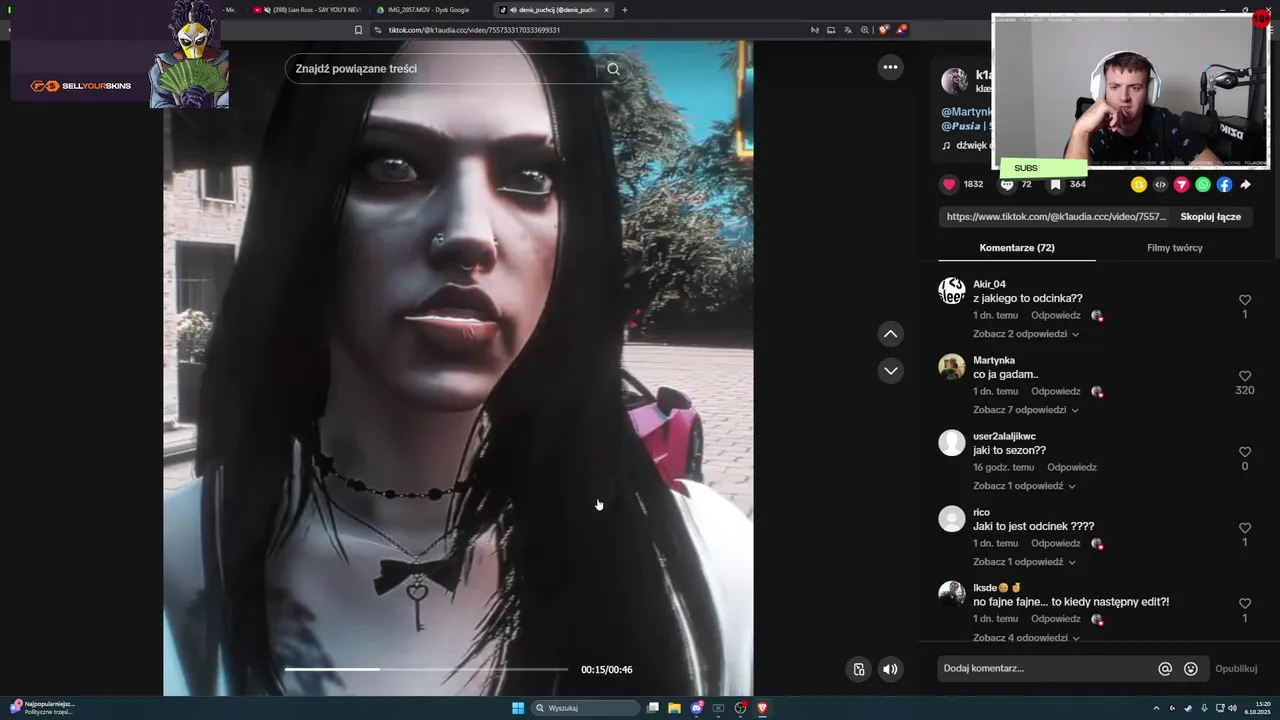Image resolution: width=1280 pixels, height=720 pixels.
Task: Insert a mention with the @ icon
Action: click(1165, 669)
